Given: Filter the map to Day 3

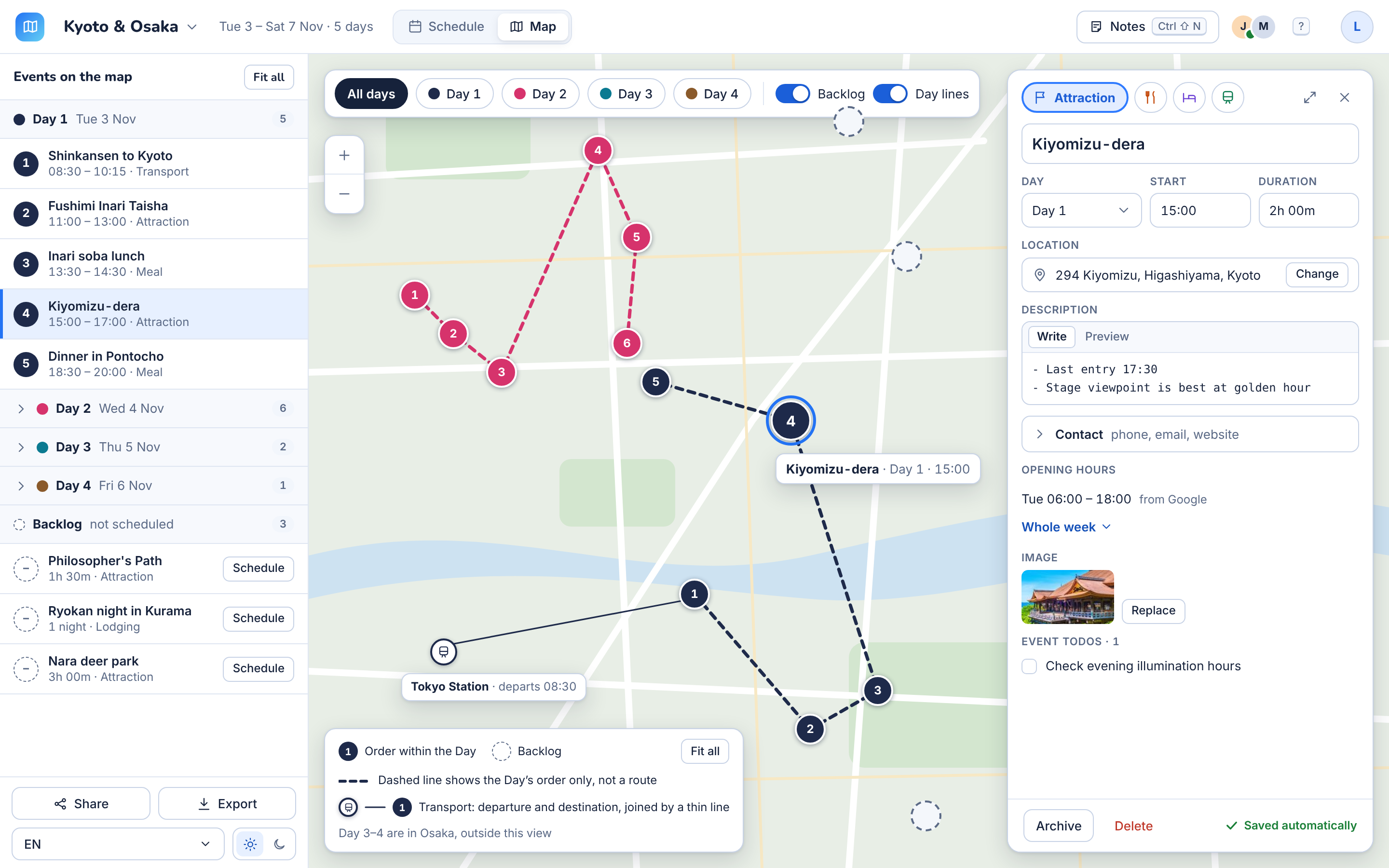Looking at the screenshot, I should point(626,94).
